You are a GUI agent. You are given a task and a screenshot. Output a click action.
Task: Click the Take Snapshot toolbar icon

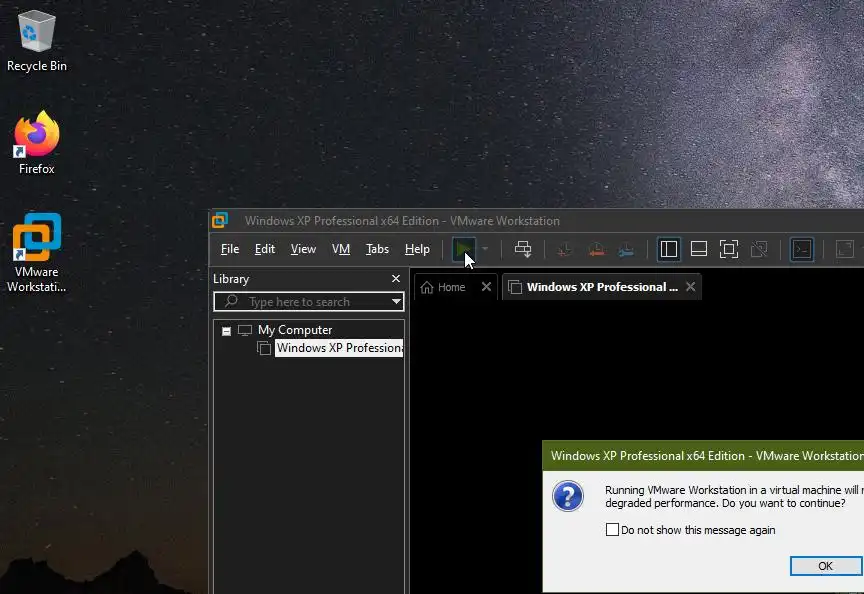pos(564,250)
